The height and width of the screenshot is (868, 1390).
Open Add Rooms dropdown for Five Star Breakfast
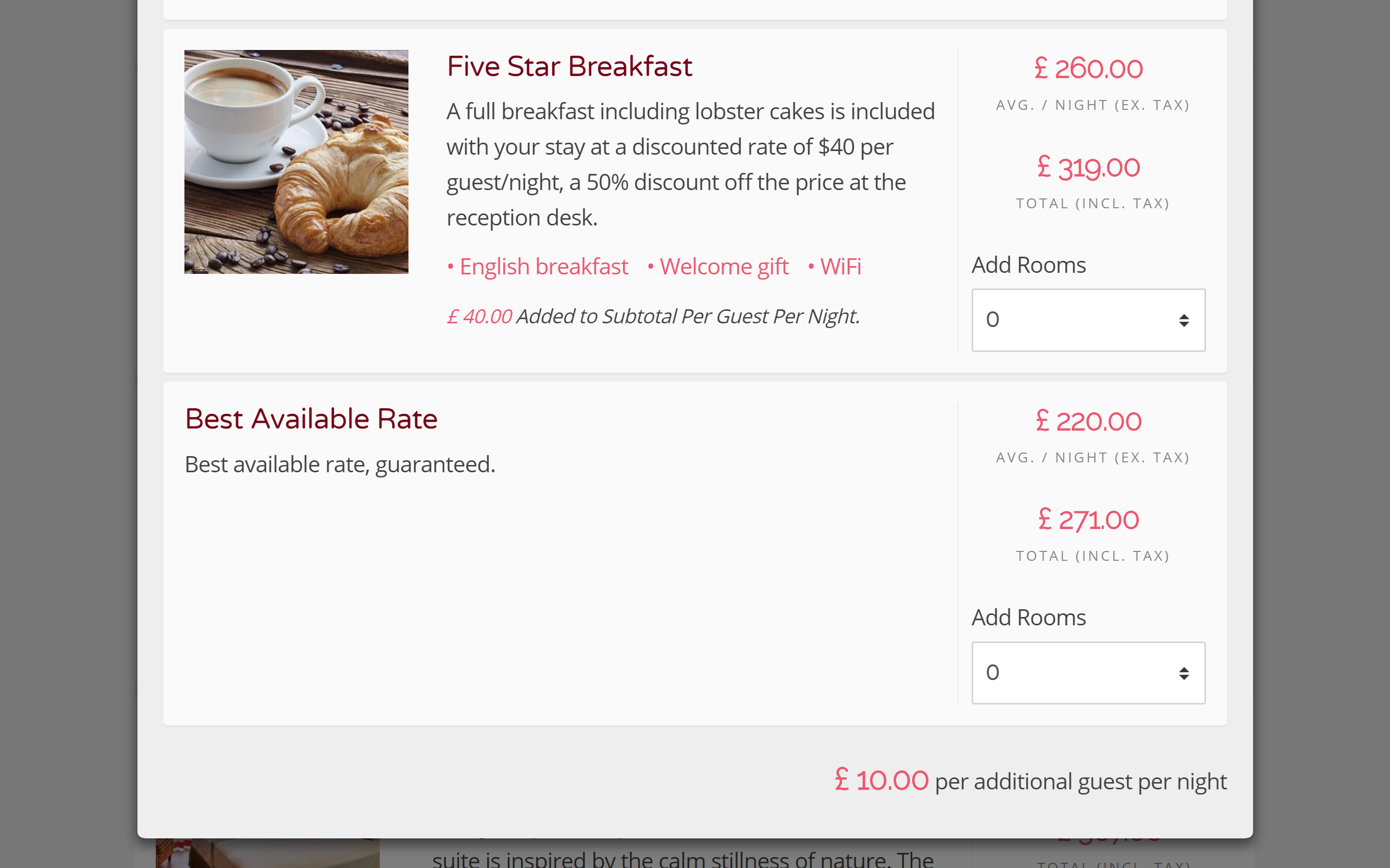(x=1088, y=320)
